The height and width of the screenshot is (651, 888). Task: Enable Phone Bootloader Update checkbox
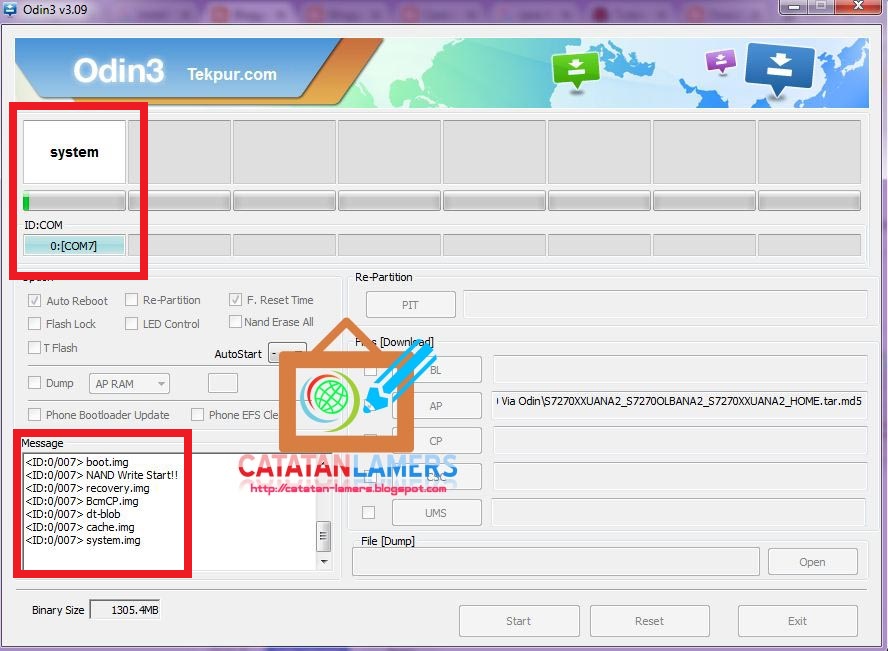(34, 414)
